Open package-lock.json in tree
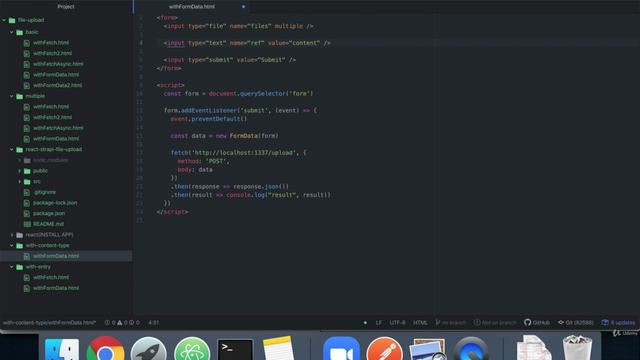 click(55, 202)
